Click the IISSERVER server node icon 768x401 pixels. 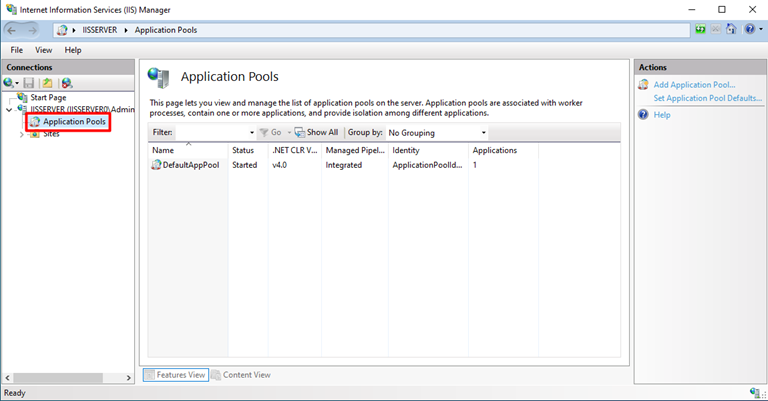click(x=23, y=109)
